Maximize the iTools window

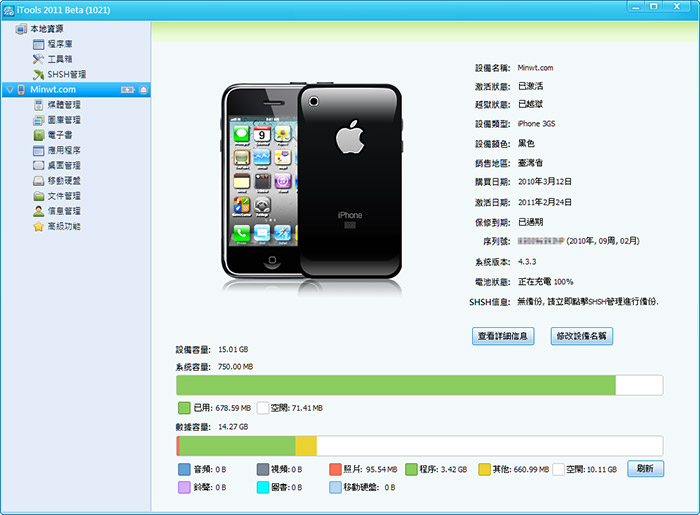point(654,6)
